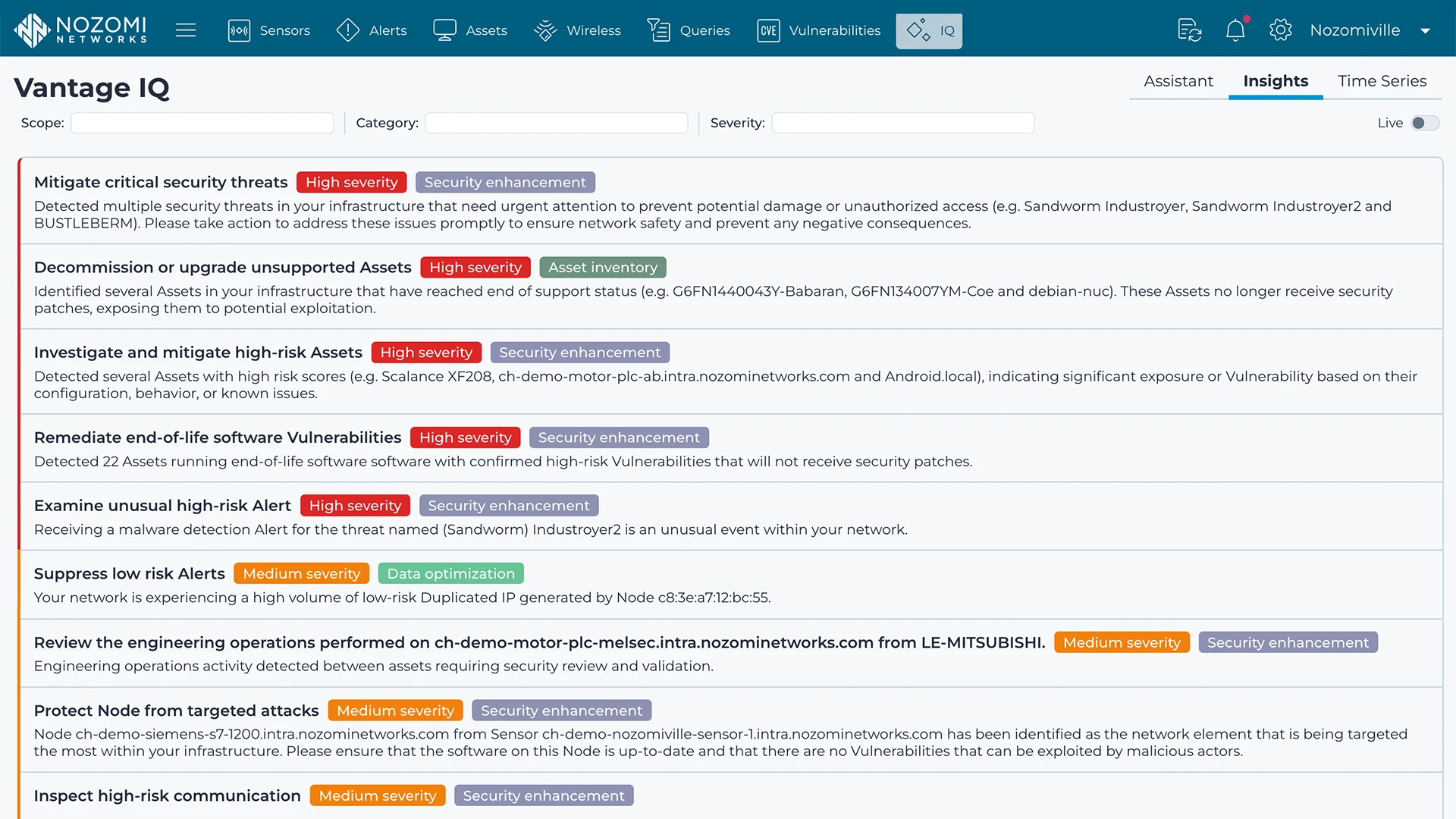Click the Nozomi Networks logo
The height and width of the screenshot is (819, 1456).
(80, 30)
